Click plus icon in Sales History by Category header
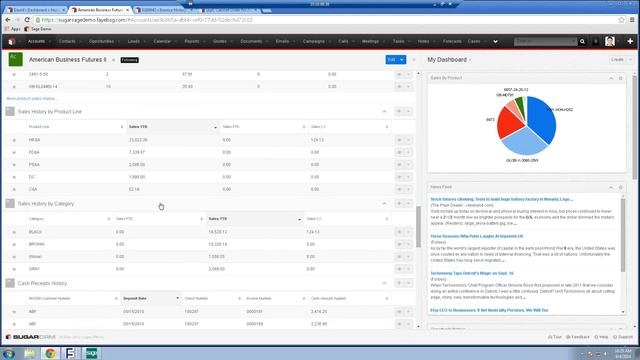This screenshot has height=360, width=640. coord(399,203)
